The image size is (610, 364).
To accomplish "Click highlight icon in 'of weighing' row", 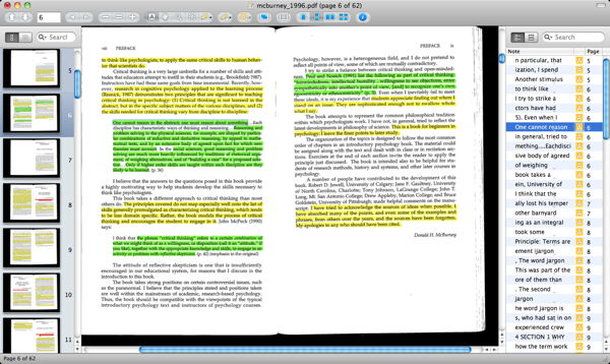I will tap(579, 165).
